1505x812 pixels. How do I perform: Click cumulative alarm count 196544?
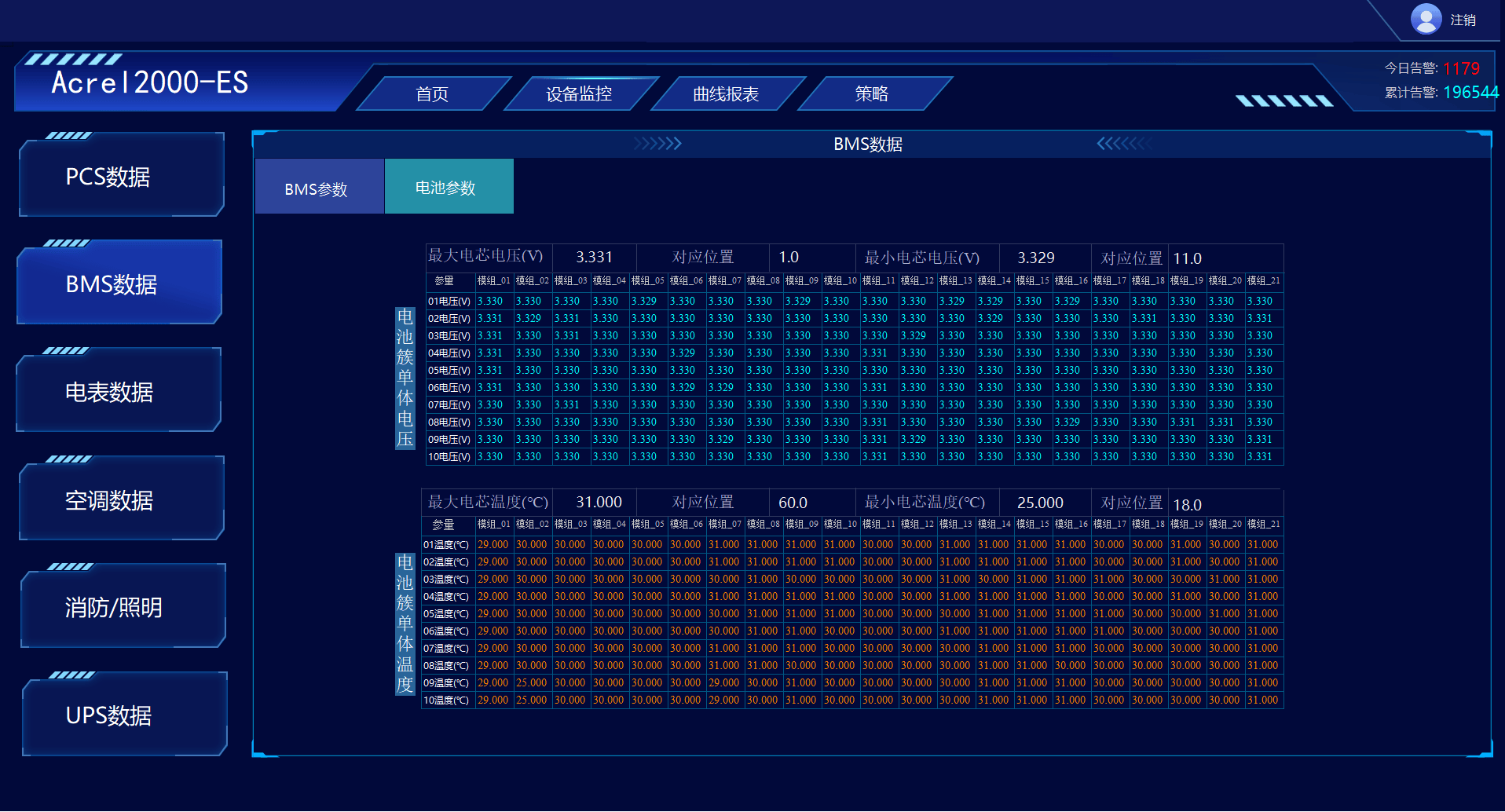tap(1470, 93)
